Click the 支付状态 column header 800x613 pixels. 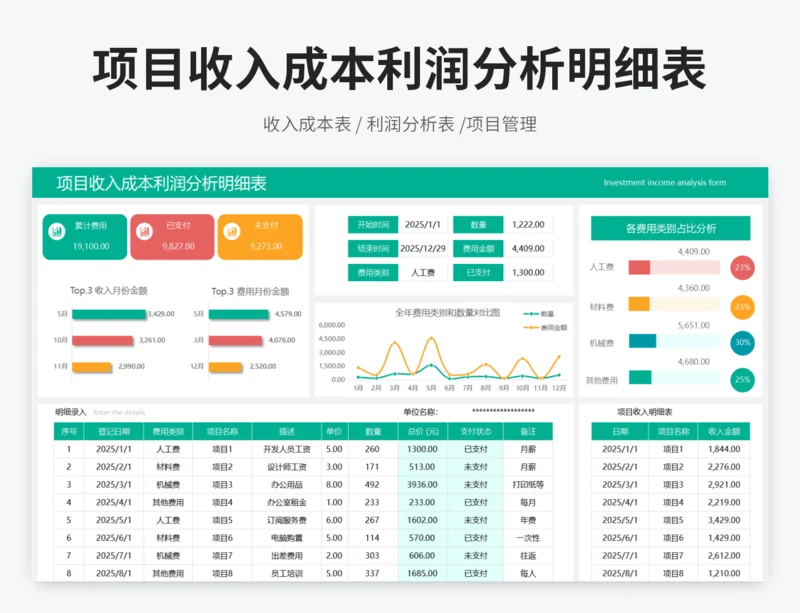pos(476,432)
